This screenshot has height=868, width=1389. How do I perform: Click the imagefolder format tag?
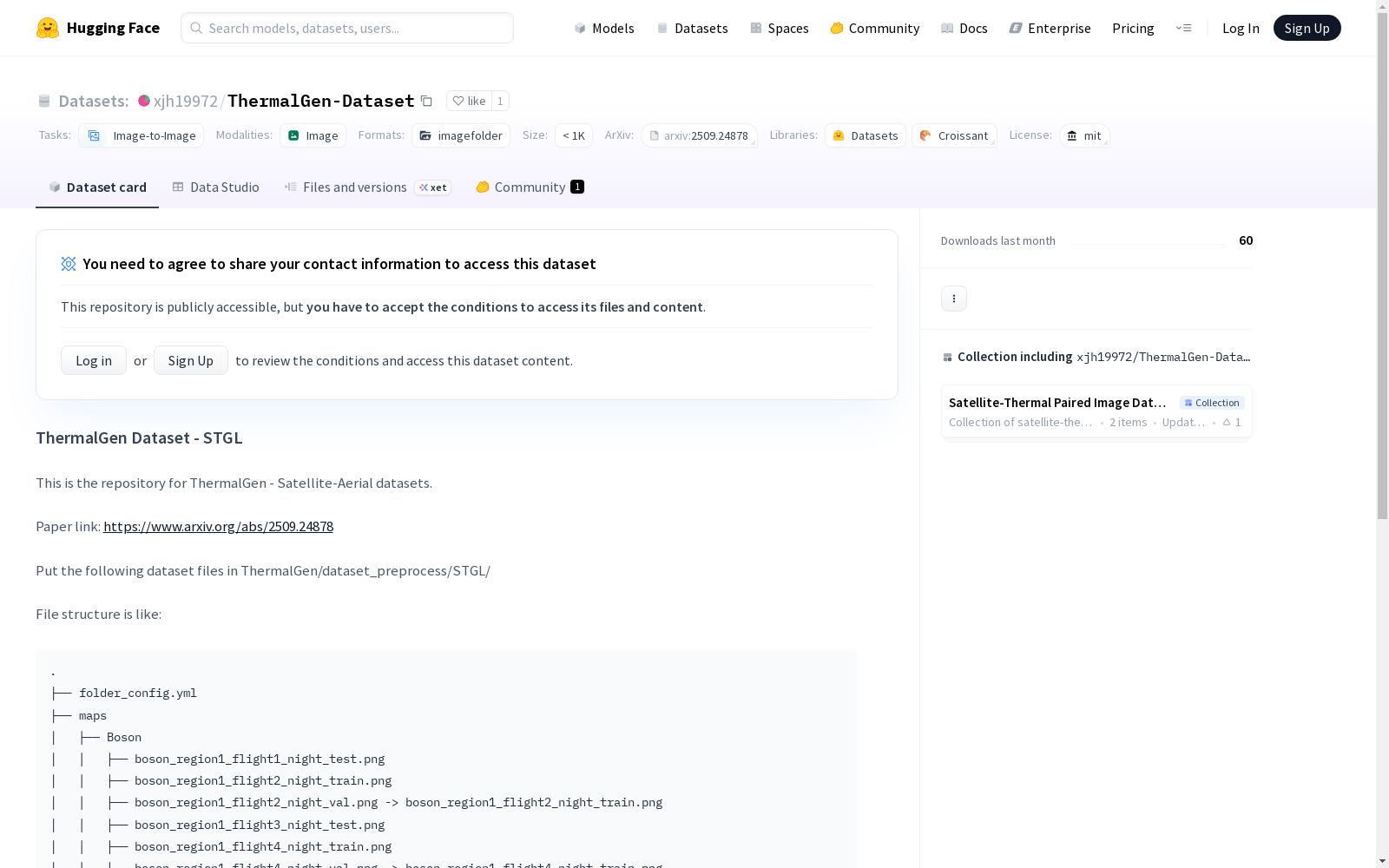(x=461, y=135)
